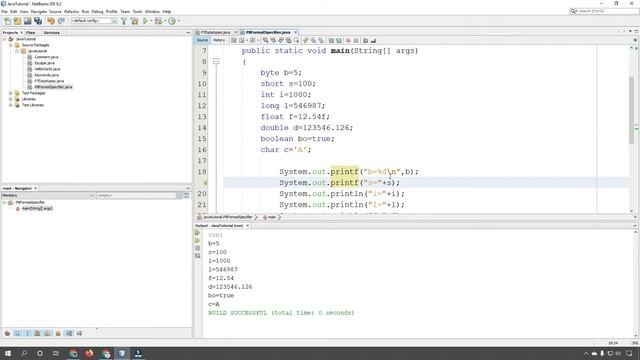This screenshot has height=360, width=640.
Task: Click the Build Project hammer icon
Action: tap(124, 21)
